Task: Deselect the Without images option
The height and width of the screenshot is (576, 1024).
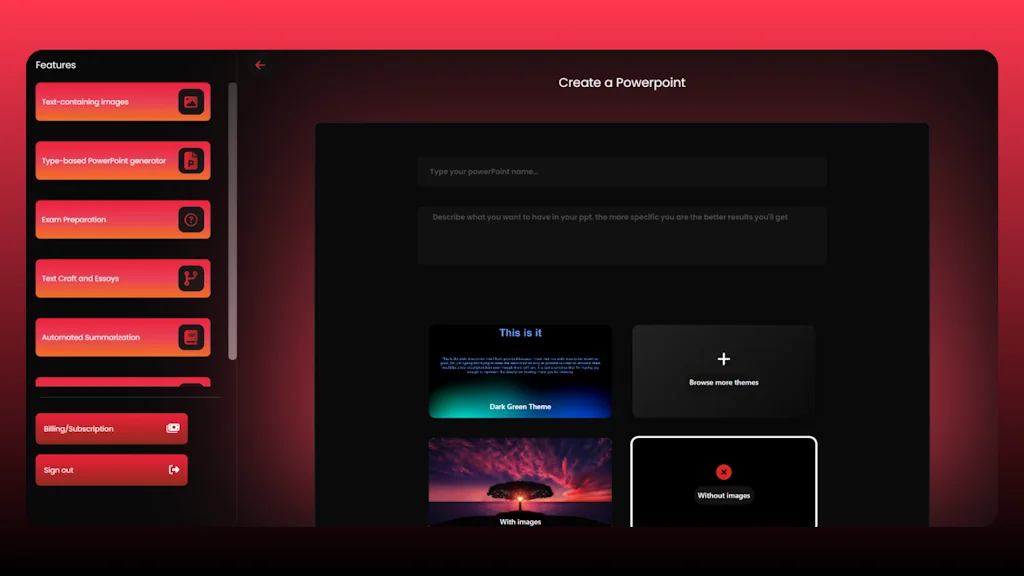Action: [723, 471]
